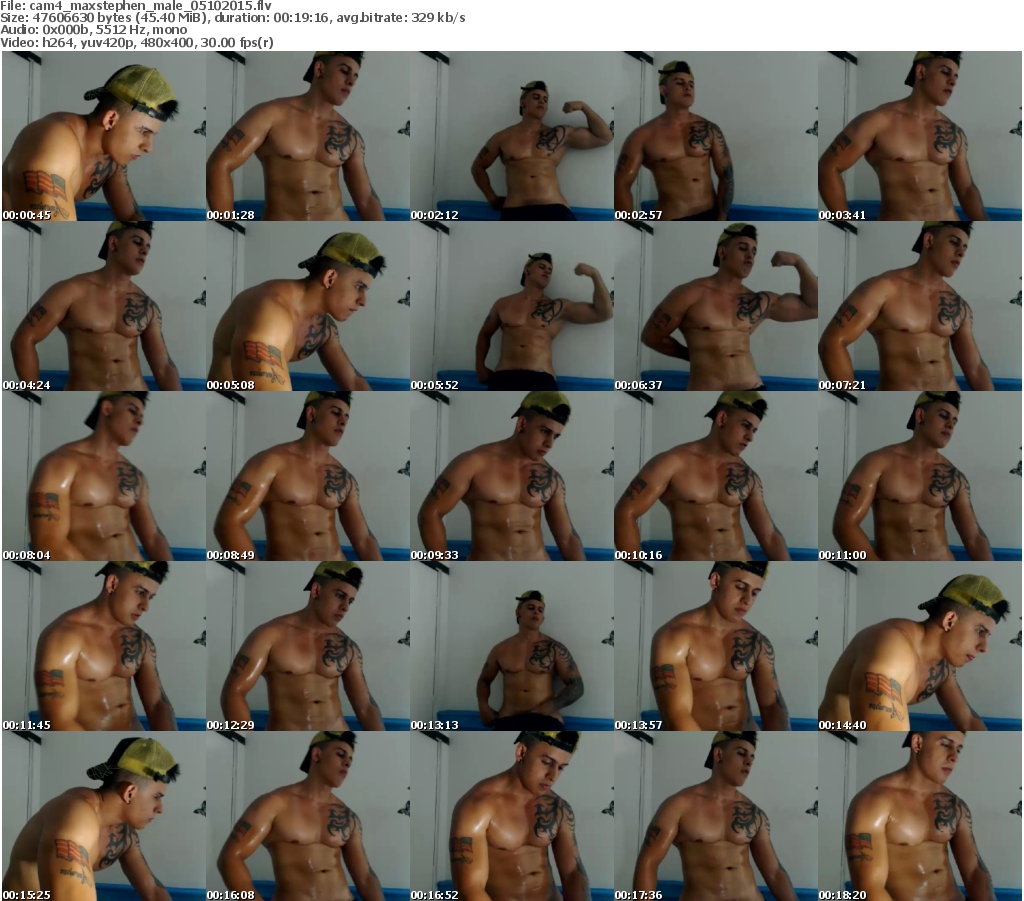
Task: Click the file name cam4_maxstephen_male_05102015.flv
Action: point(150,6)
